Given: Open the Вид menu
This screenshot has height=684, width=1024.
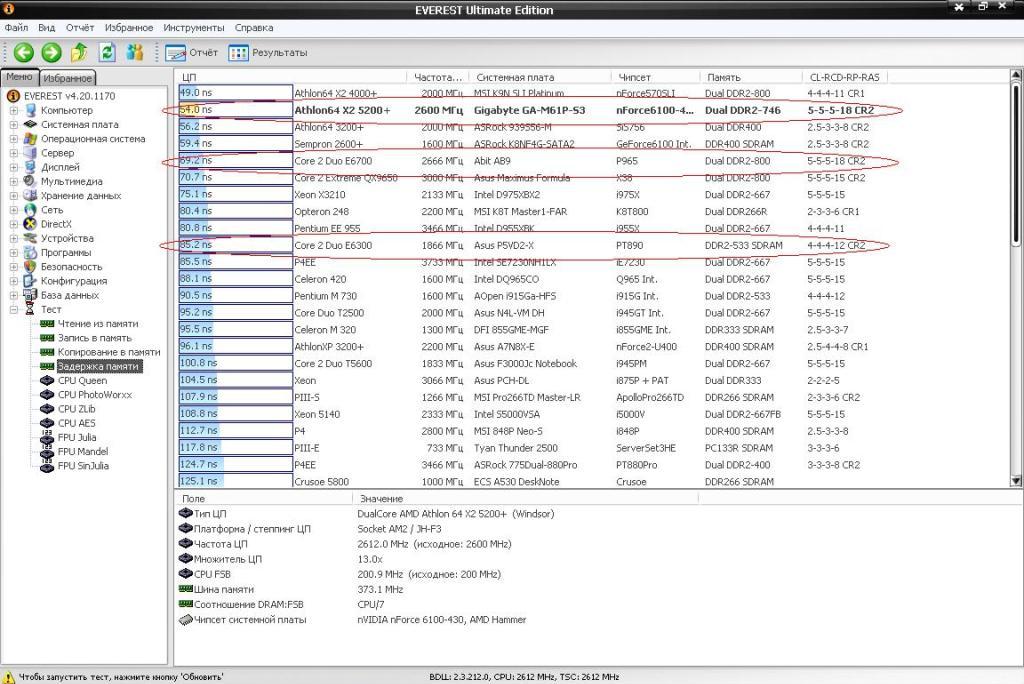Looking at the screenshot, I should point(46,27).
